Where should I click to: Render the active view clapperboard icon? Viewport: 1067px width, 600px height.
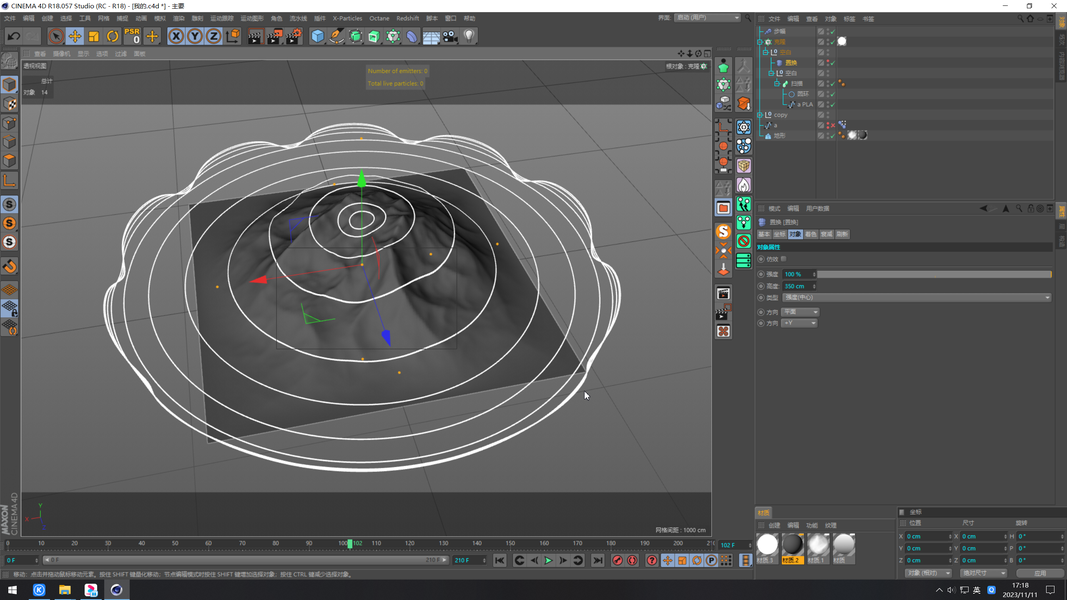click(x=255, y=36)
